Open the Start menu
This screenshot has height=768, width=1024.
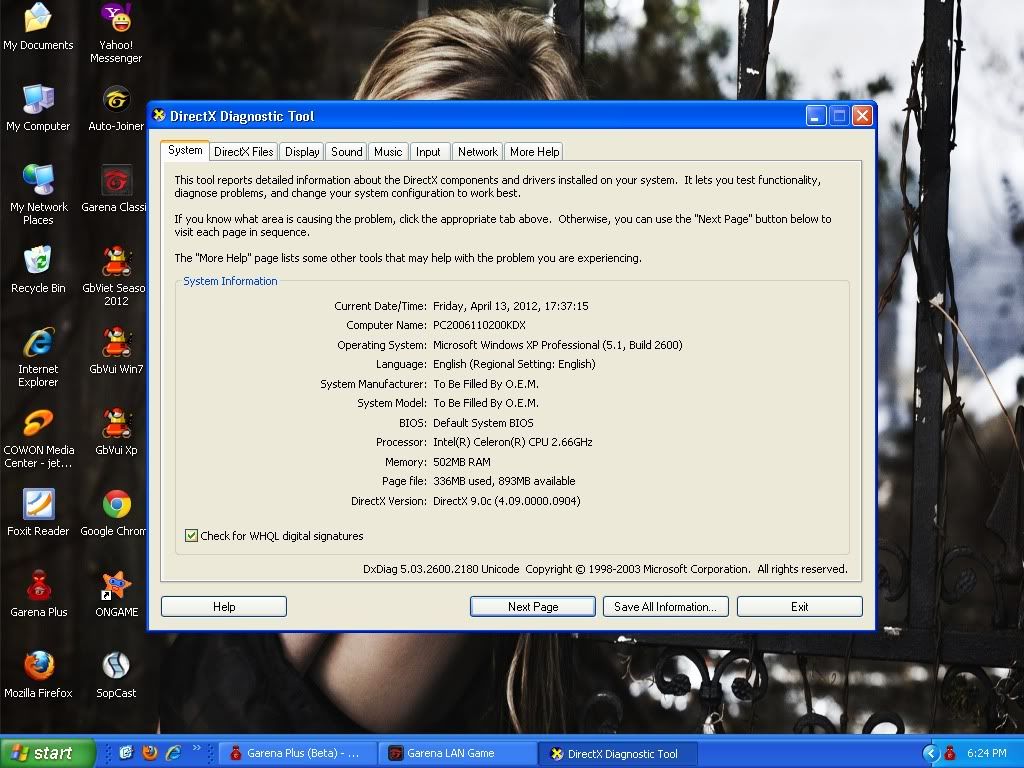pos(47,753)
